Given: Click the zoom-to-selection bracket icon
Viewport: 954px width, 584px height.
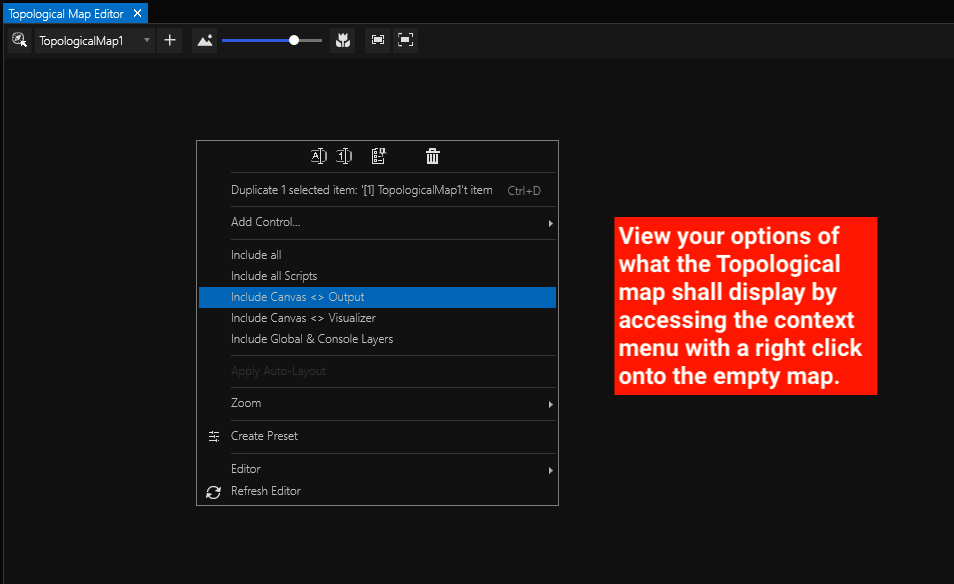Looking at the screenshot, I should pyautogui.click(x=405, y=40).
